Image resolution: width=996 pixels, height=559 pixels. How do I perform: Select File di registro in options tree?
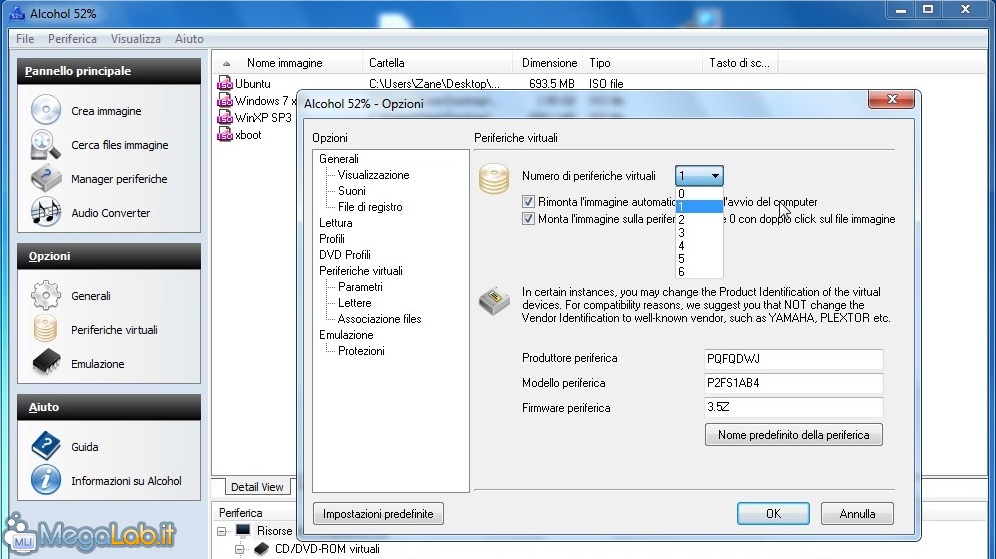370,206
